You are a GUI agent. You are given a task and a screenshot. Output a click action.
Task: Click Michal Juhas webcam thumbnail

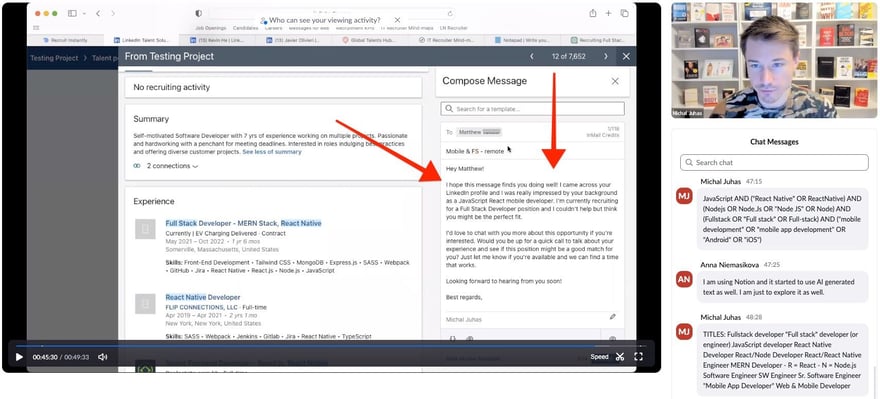tap(773, 60)
